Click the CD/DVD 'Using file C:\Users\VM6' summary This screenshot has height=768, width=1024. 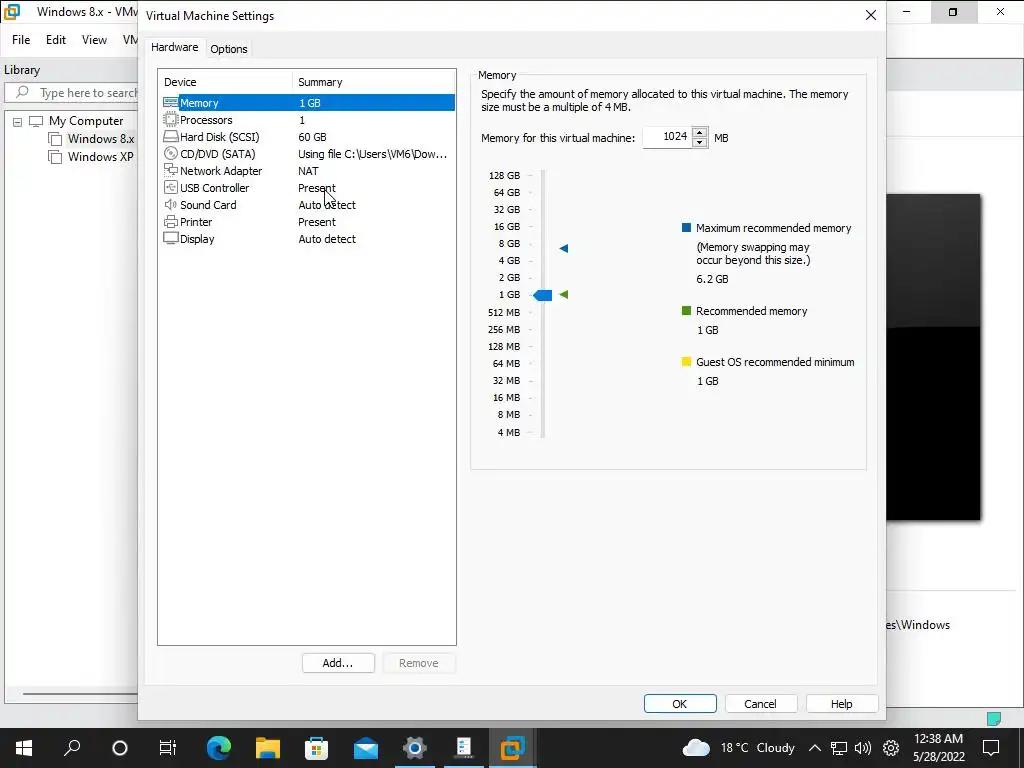click(x=373, y=153)
